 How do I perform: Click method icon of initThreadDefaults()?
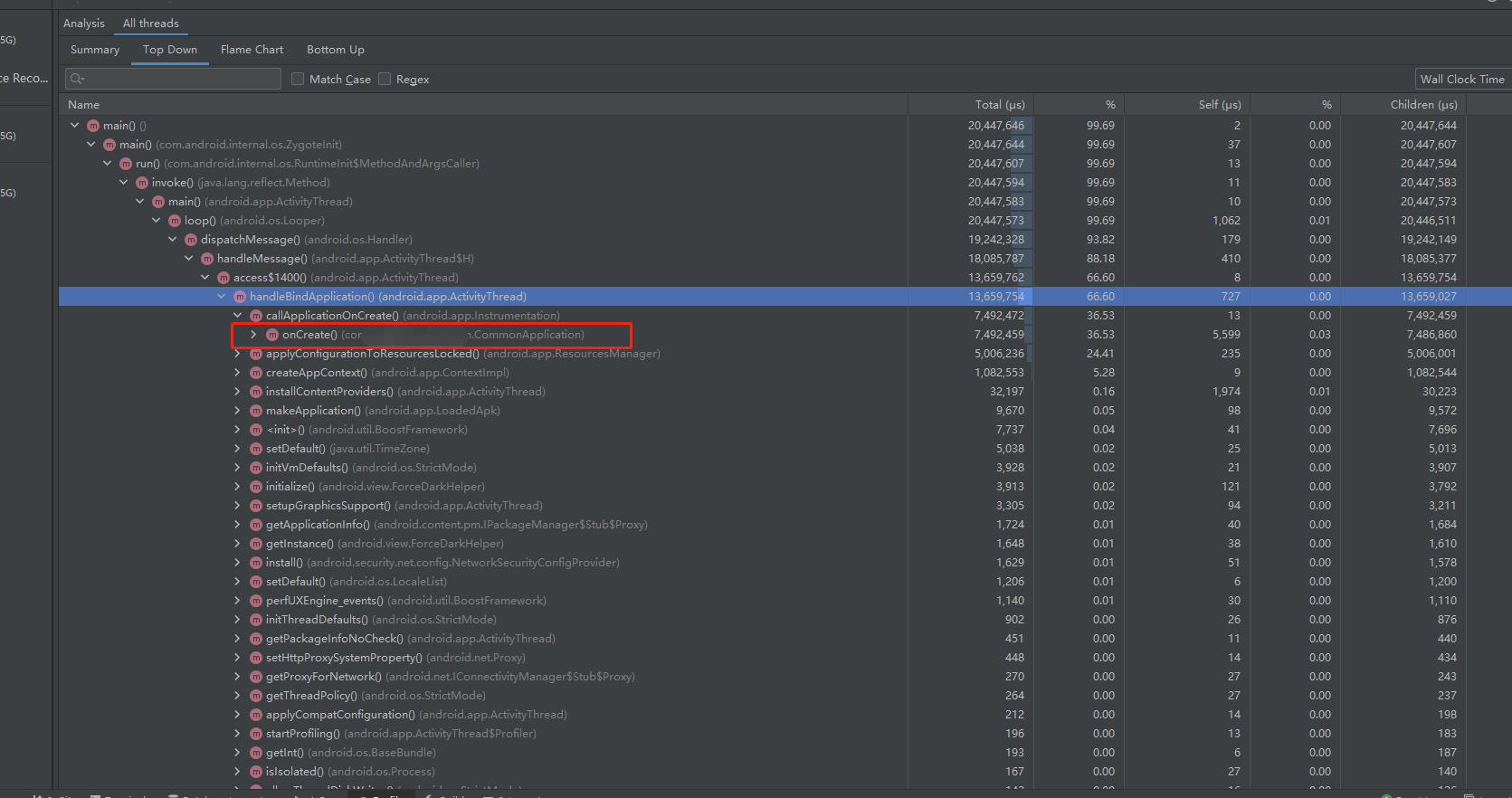click(x=256, y=620)
